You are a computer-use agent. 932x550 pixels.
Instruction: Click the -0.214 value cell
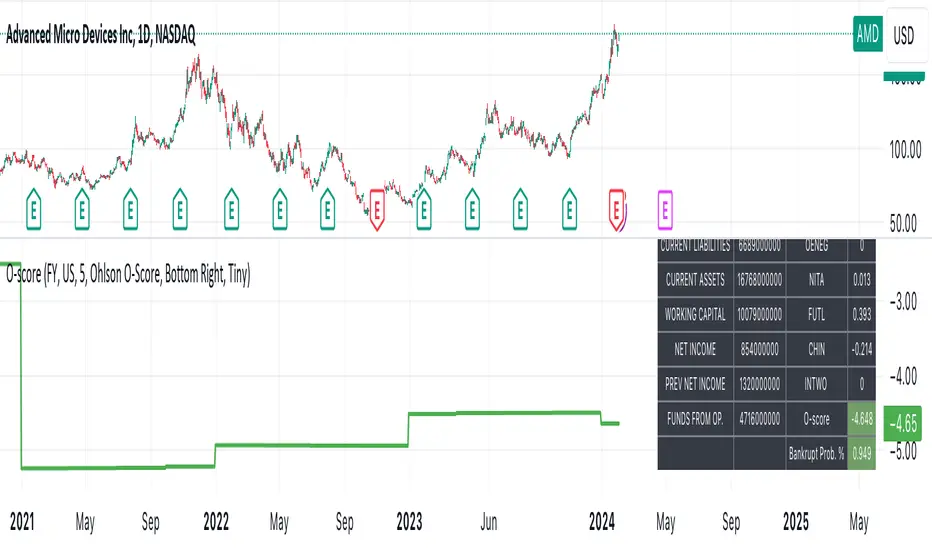coord(861,349)
